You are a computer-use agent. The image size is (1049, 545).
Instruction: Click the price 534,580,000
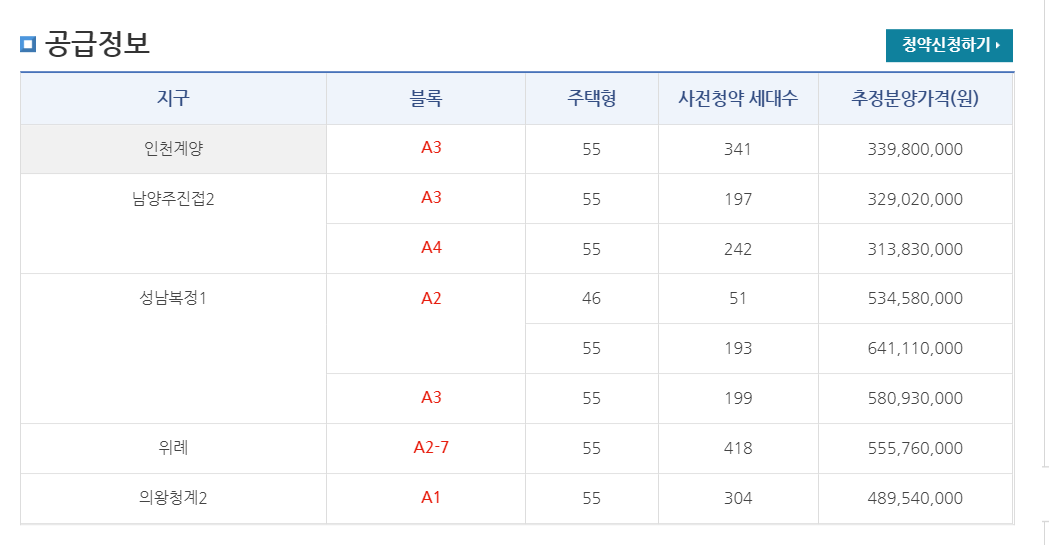pyautogui.click(x=915, y=298)
